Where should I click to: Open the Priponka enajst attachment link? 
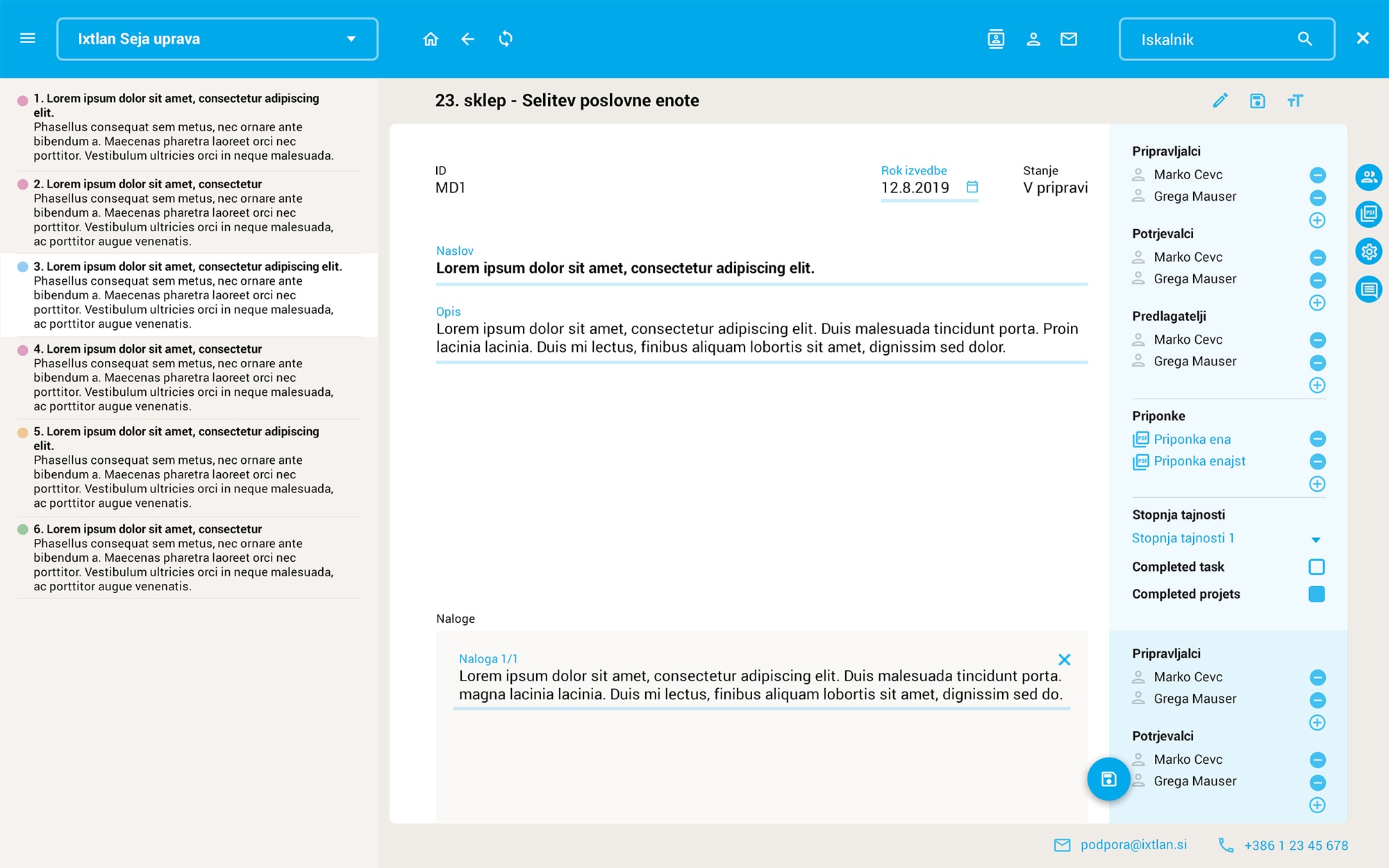point(1199,461)
